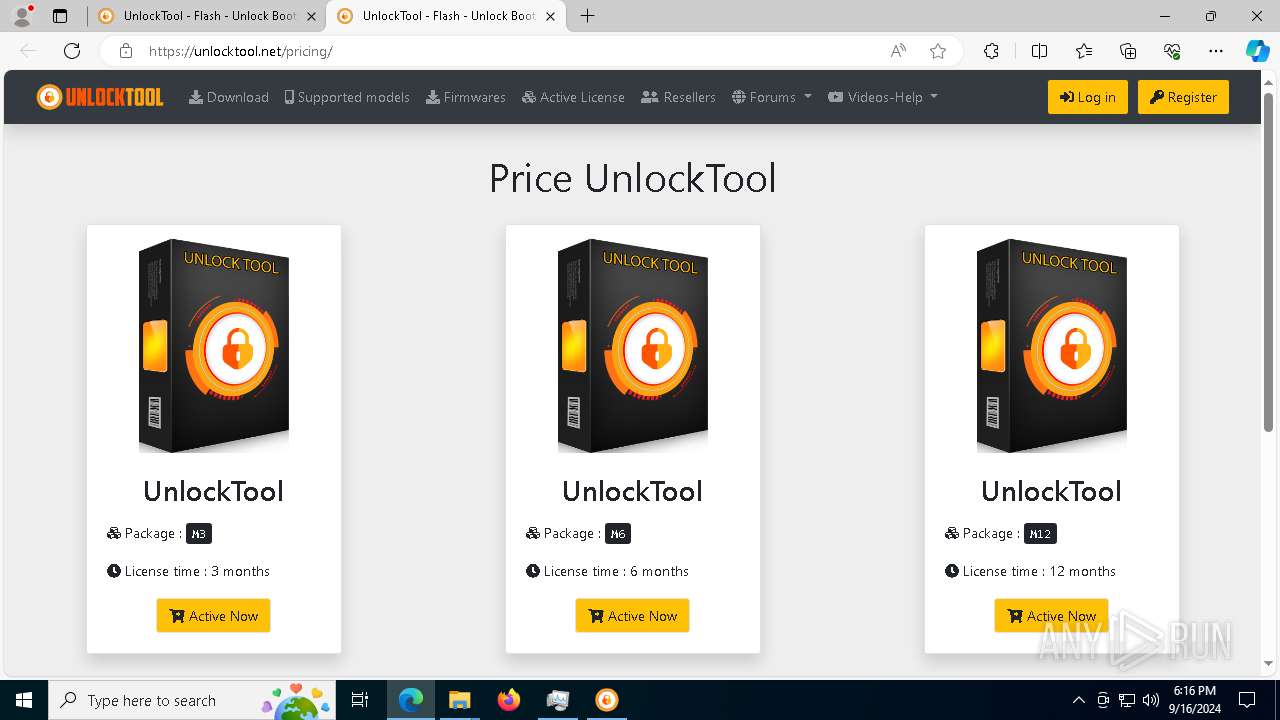Click Active Now for 12 months package

[x=1051, y=616]
